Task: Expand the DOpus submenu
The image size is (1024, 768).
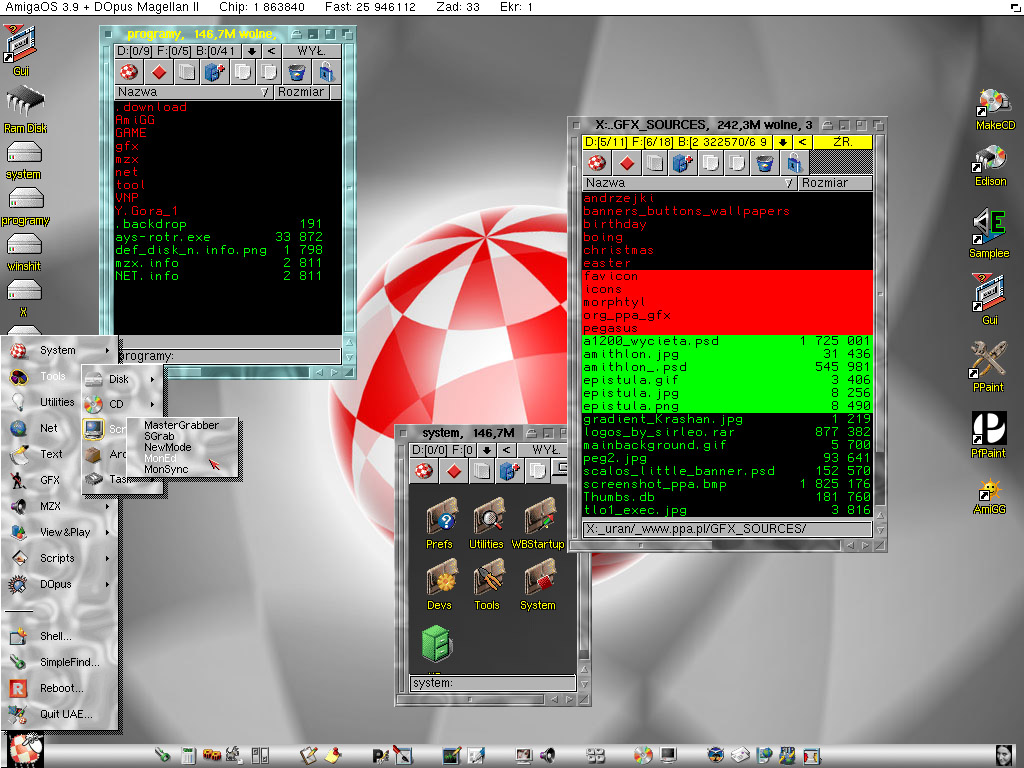Action: pyautogui.click(x=61, y=584)
